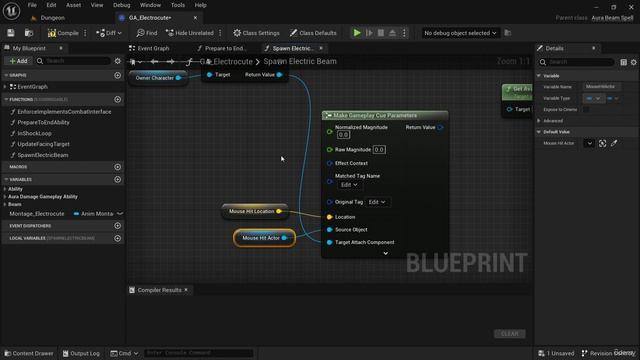Viewport: 640px width, 360px height.
Task: Add a new local variable with plus icon
Action: click(118, 238)
